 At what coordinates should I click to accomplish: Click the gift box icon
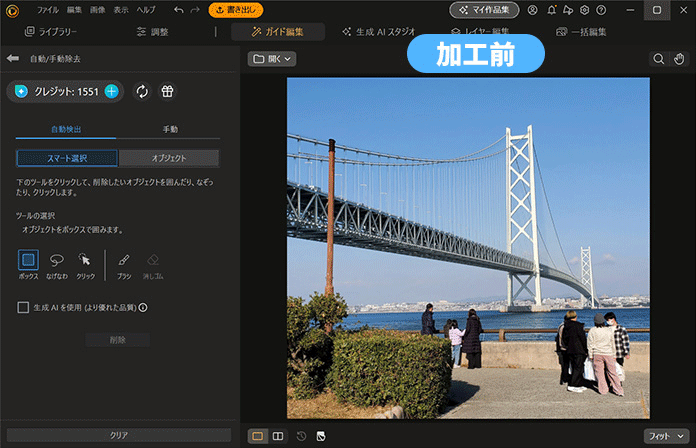pos(167,91)
